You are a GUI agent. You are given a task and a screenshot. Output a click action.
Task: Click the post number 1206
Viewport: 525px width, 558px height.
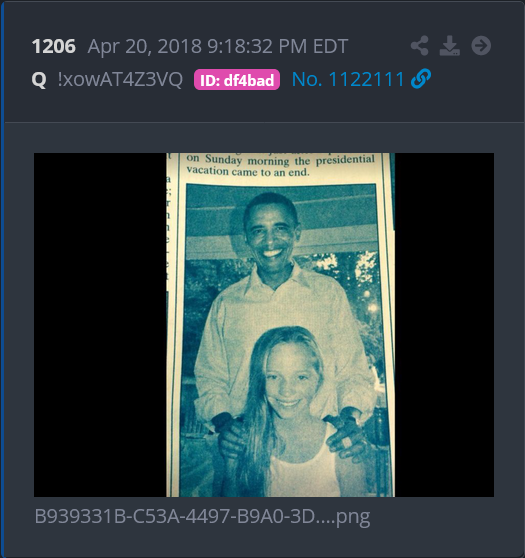pyautogui.click(x=54, y=46)
